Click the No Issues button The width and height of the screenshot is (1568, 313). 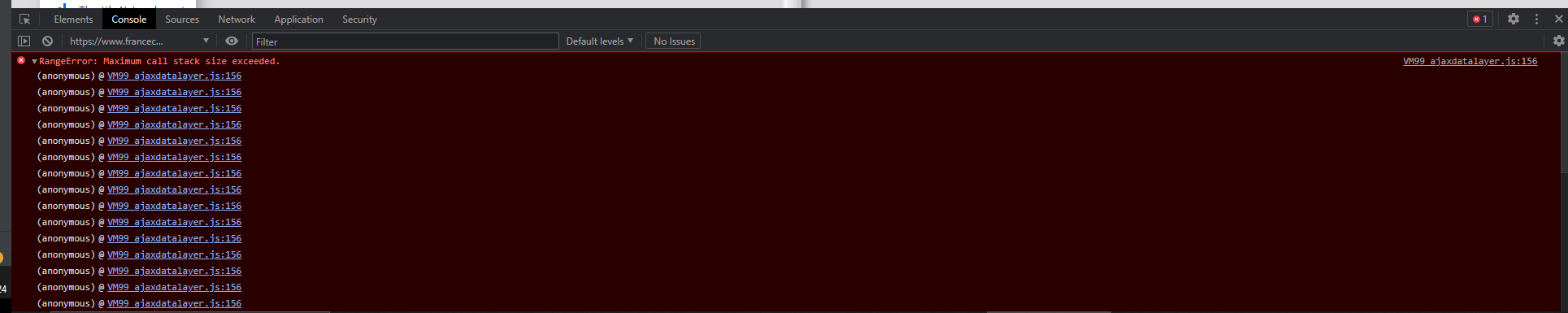coord(673,41)
